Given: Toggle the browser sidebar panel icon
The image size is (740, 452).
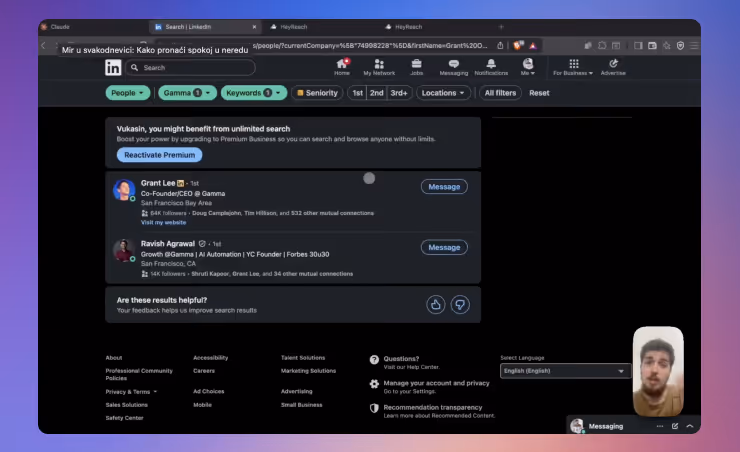Looking at the screenshot, I should (638, 46).
